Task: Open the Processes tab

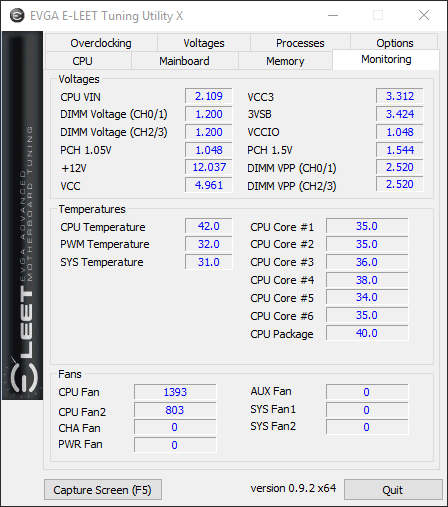Action: point(300,43)
